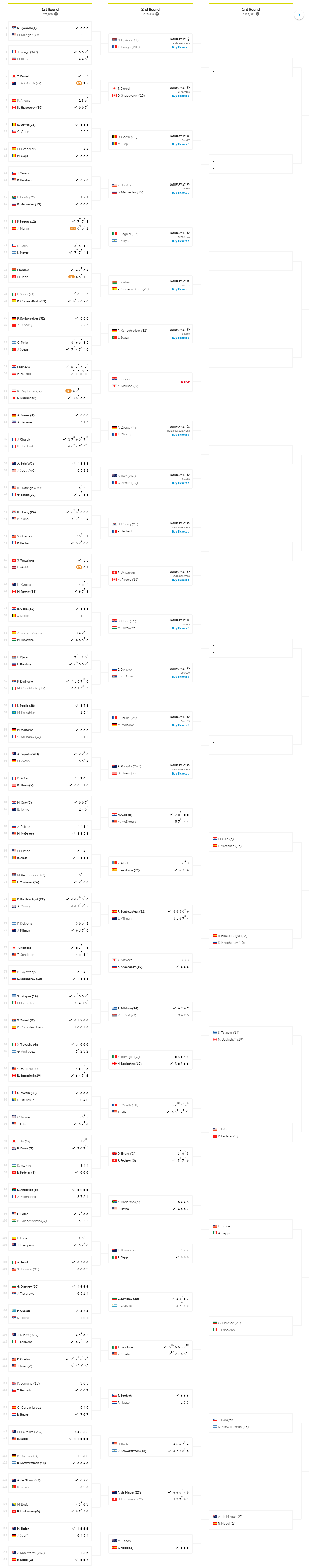Buy Tickets for Wawrinka vs Raonic match
Screen dimensions: 309x1568
pyautogui.click(x=180, y=580)
